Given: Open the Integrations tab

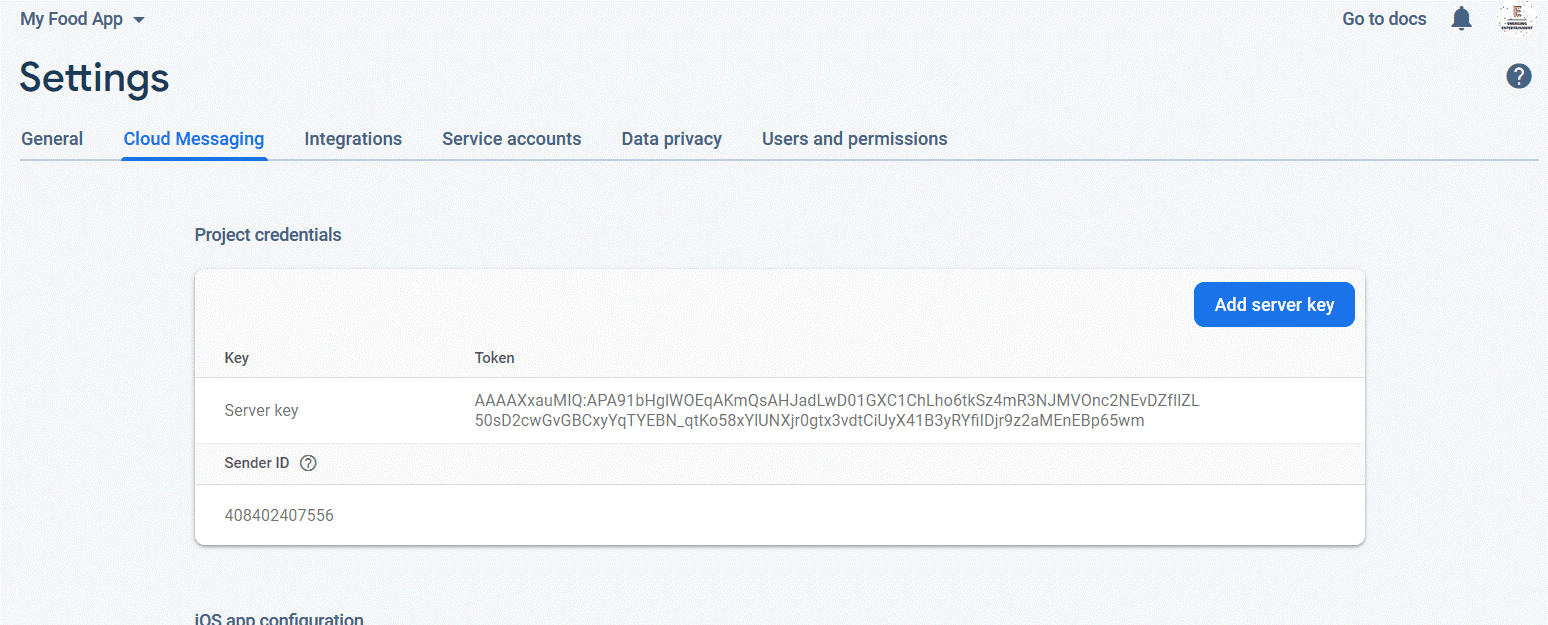Looking at the screenshot, I should 352,138.
